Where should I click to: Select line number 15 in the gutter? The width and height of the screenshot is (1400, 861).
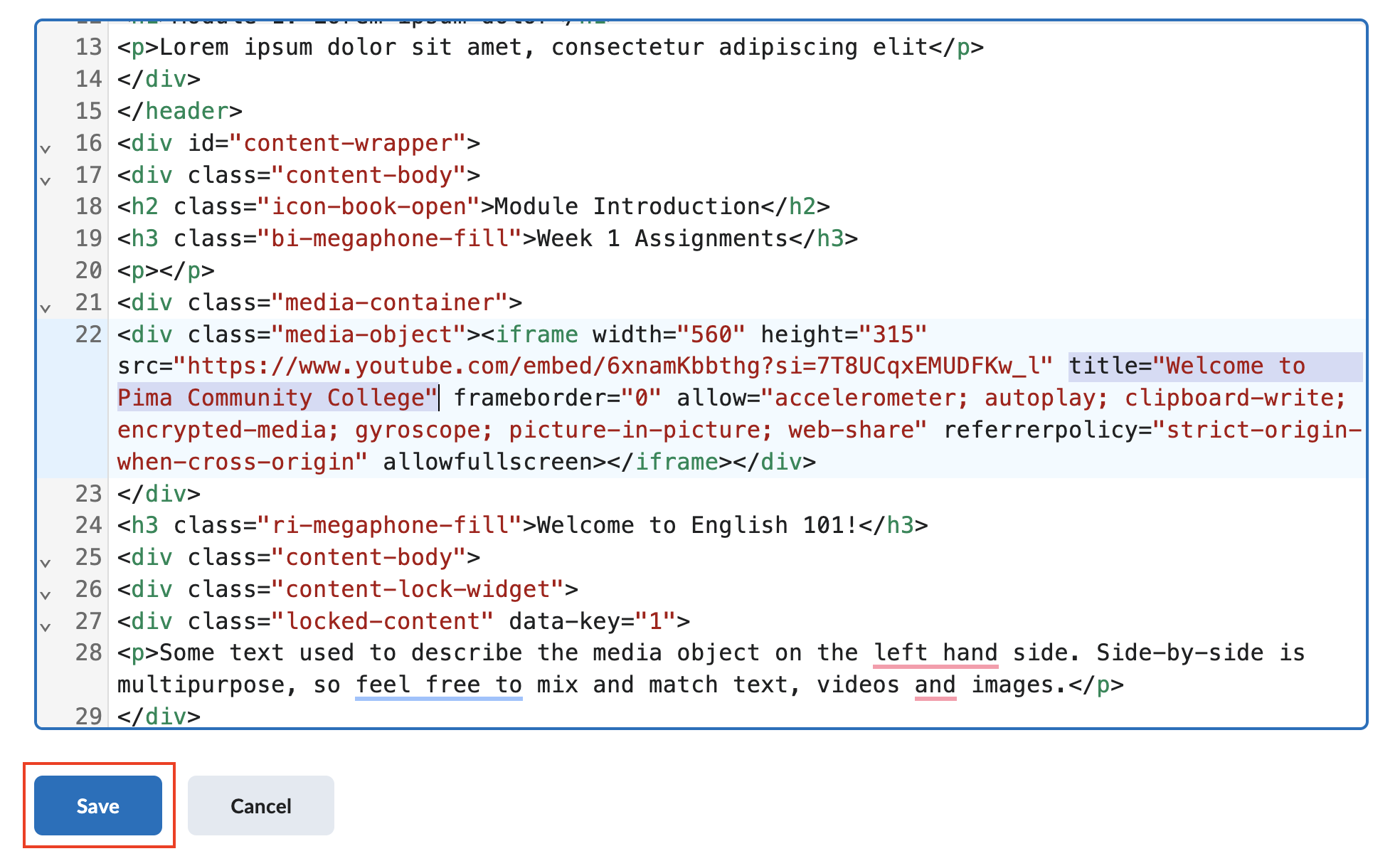click(x=89, y=111)
